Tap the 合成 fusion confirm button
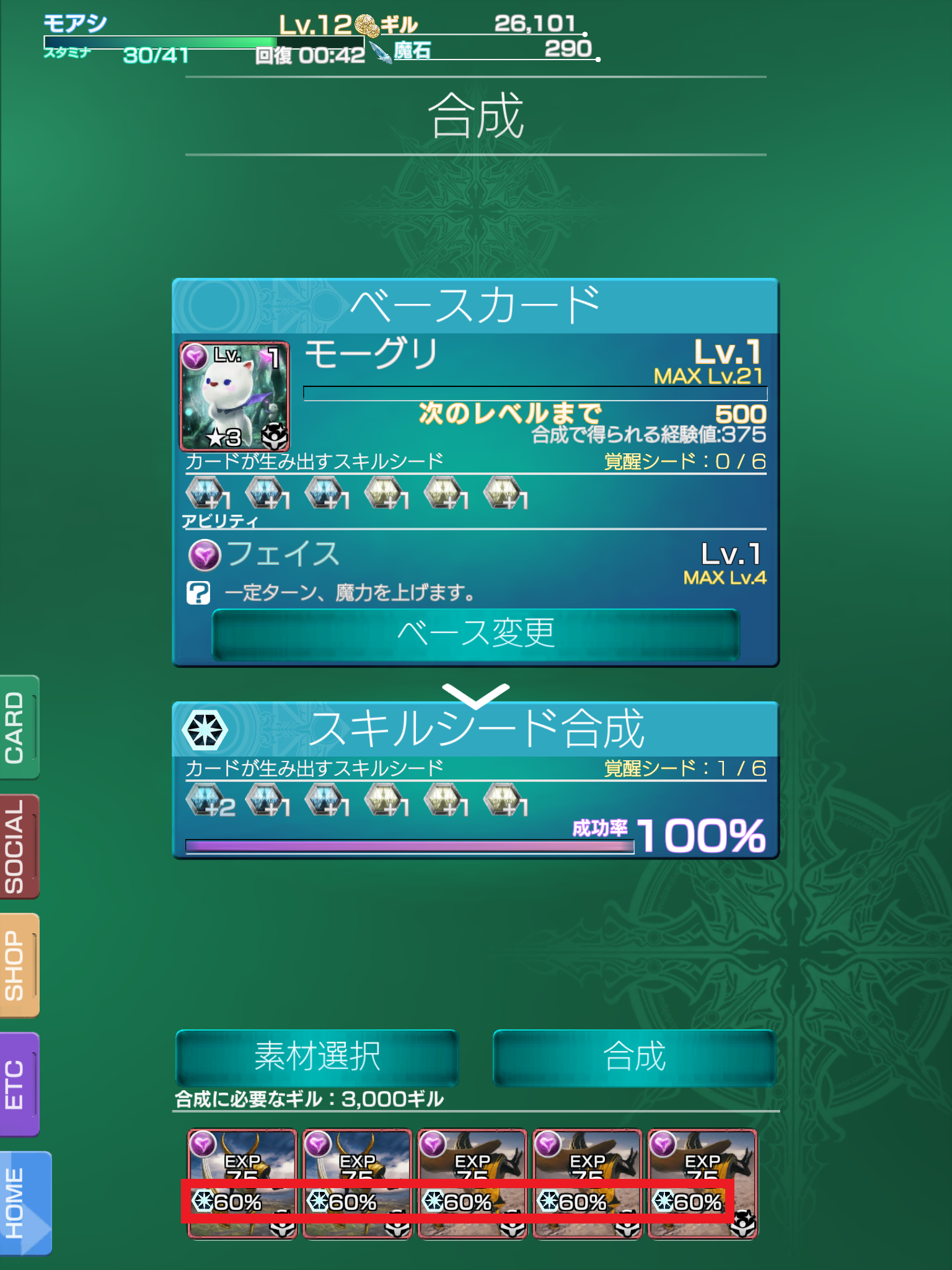952x1270 pixels. click(634, 1057)
